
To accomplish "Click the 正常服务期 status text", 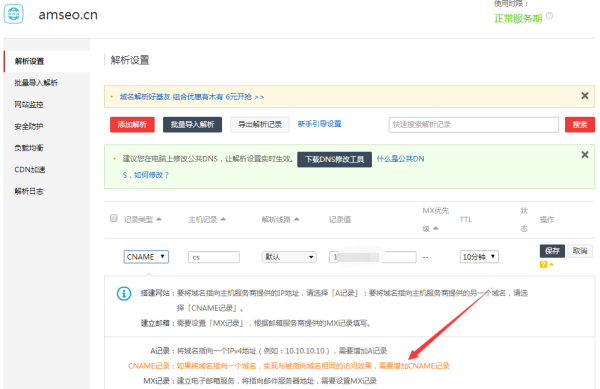I will (x=518, y=18).
